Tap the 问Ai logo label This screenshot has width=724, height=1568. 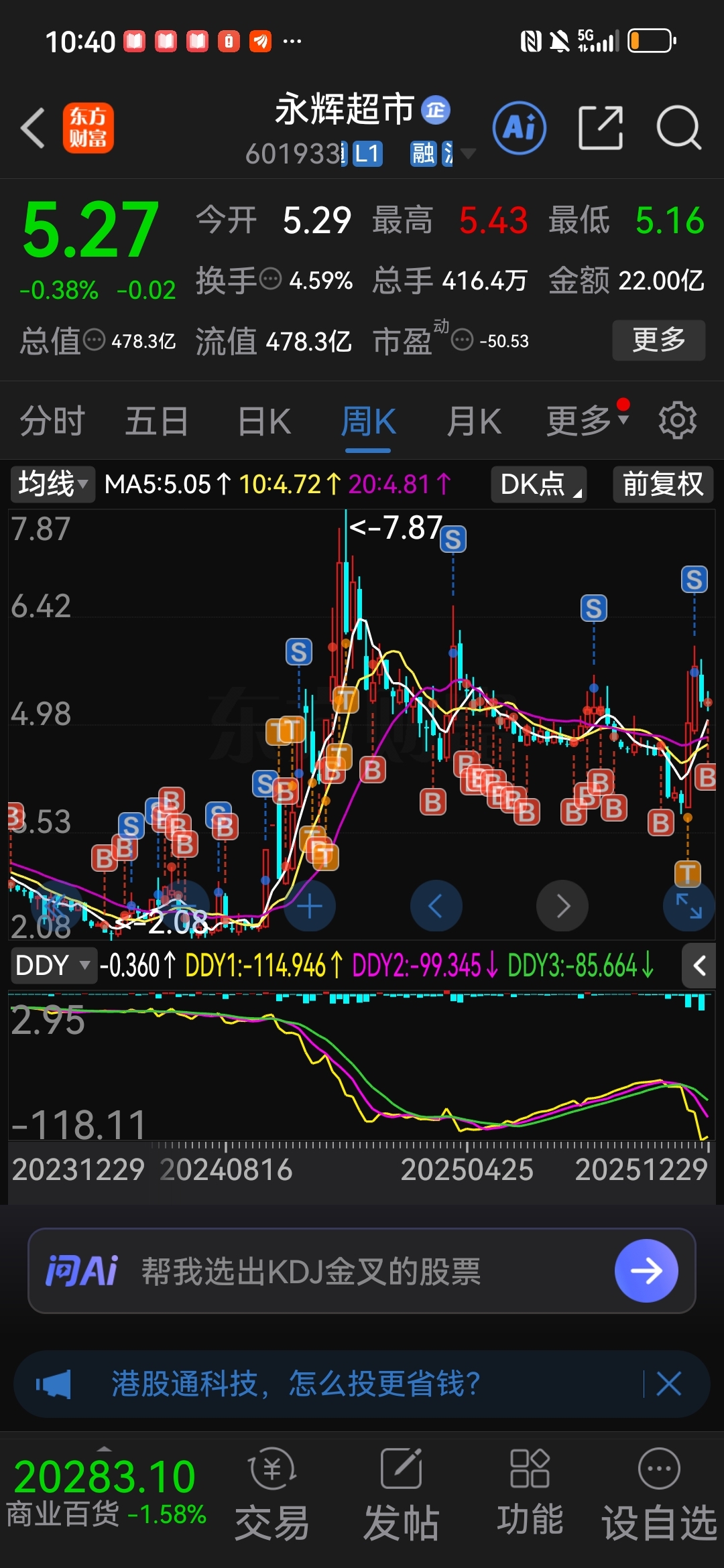(81, 1270)
